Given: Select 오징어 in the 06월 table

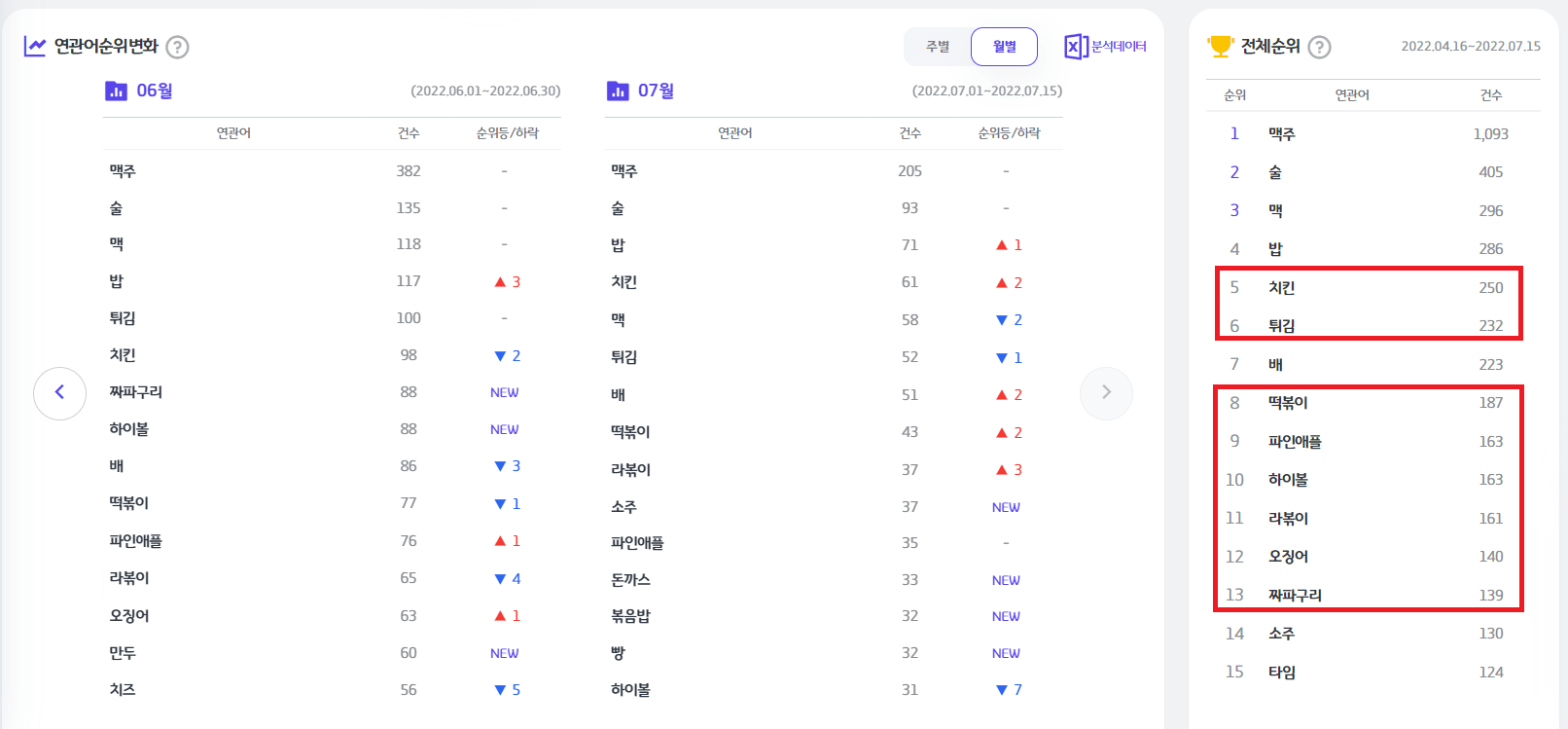Looking at the screenshot, I should point(129,616).
